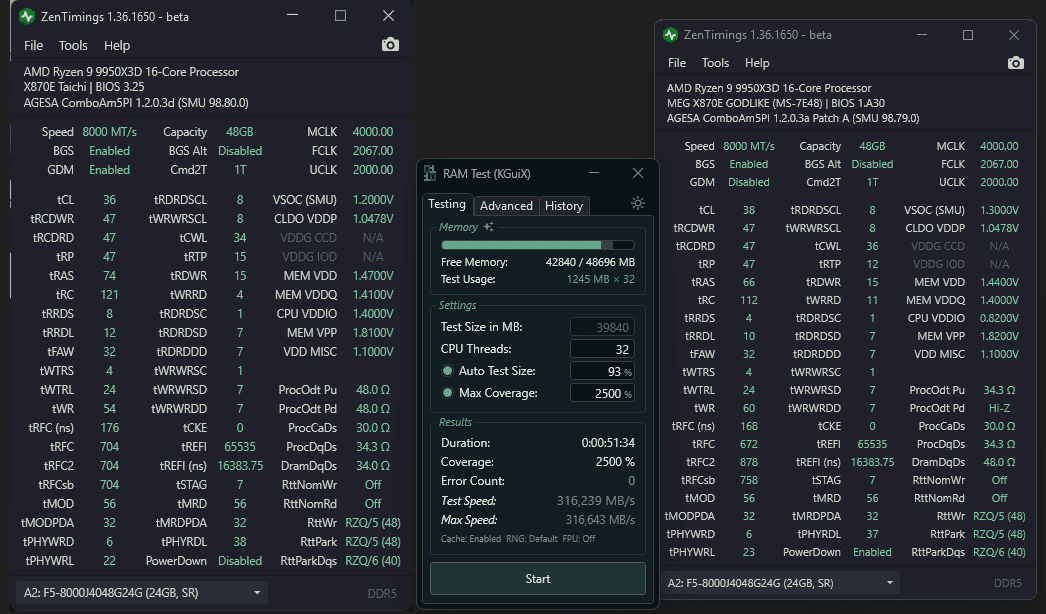Open DIMM slot dropdown in left ZenTimings window
The image size is (1046, 614).
coord(142,593)
